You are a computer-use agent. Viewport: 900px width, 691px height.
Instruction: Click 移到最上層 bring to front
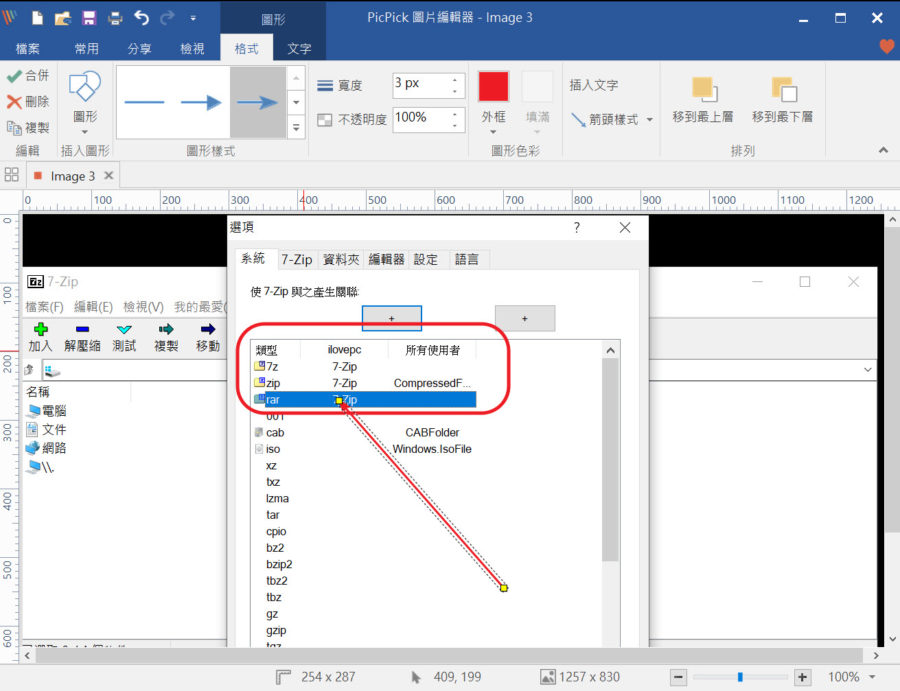point(703,100)
